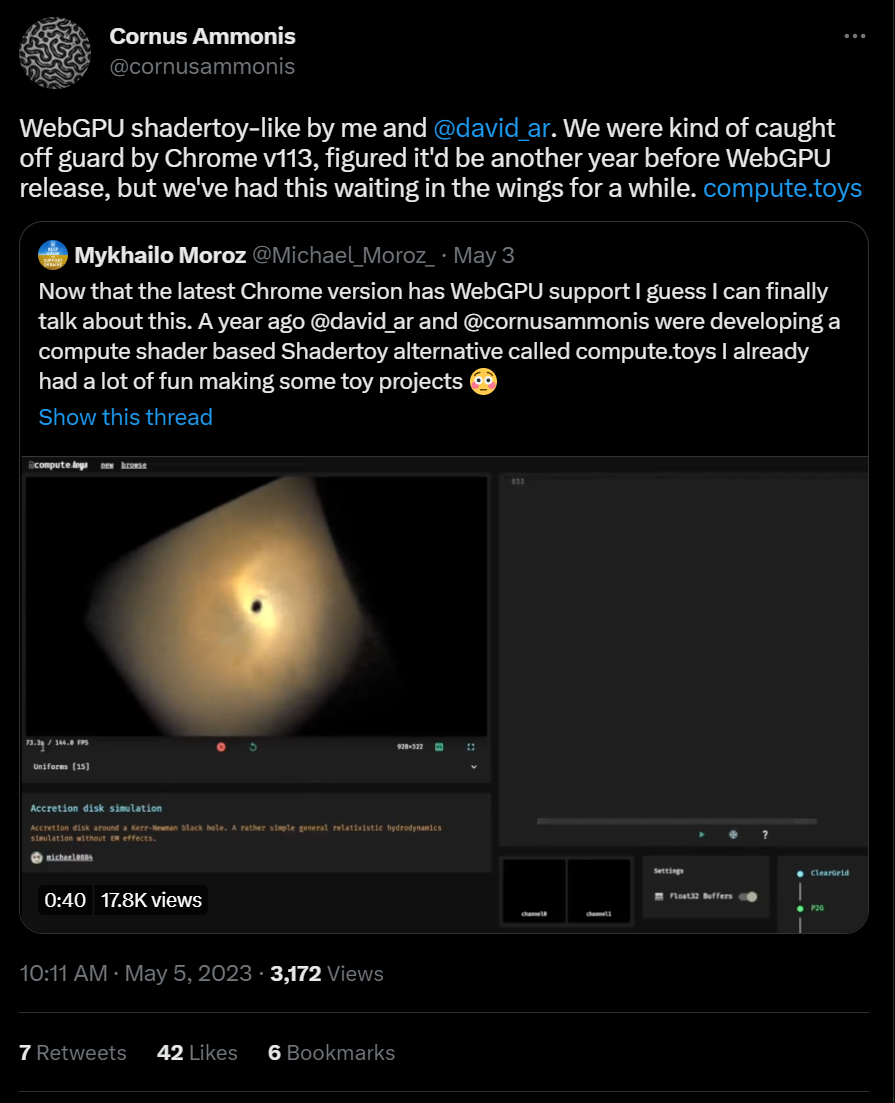The width and height of the screenshot is (895, 1103).
Task: Open the question mark help icon
Action: (765, 835)
